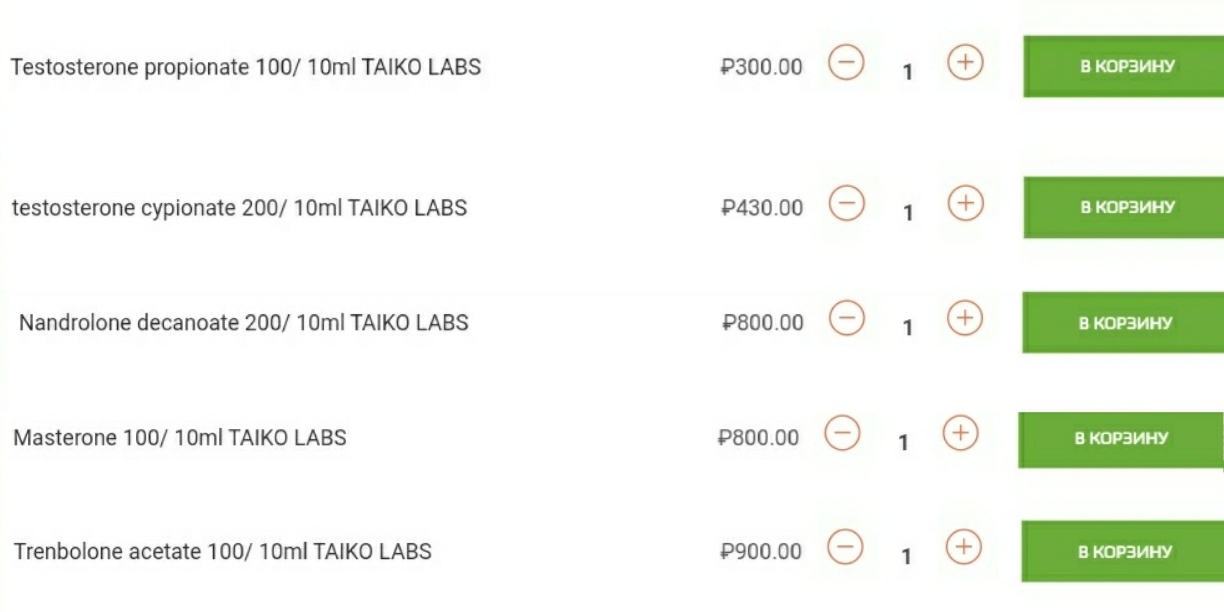
Task: Select quantity field for Nandrolone decanoate
Action: (x=908, y=327)
